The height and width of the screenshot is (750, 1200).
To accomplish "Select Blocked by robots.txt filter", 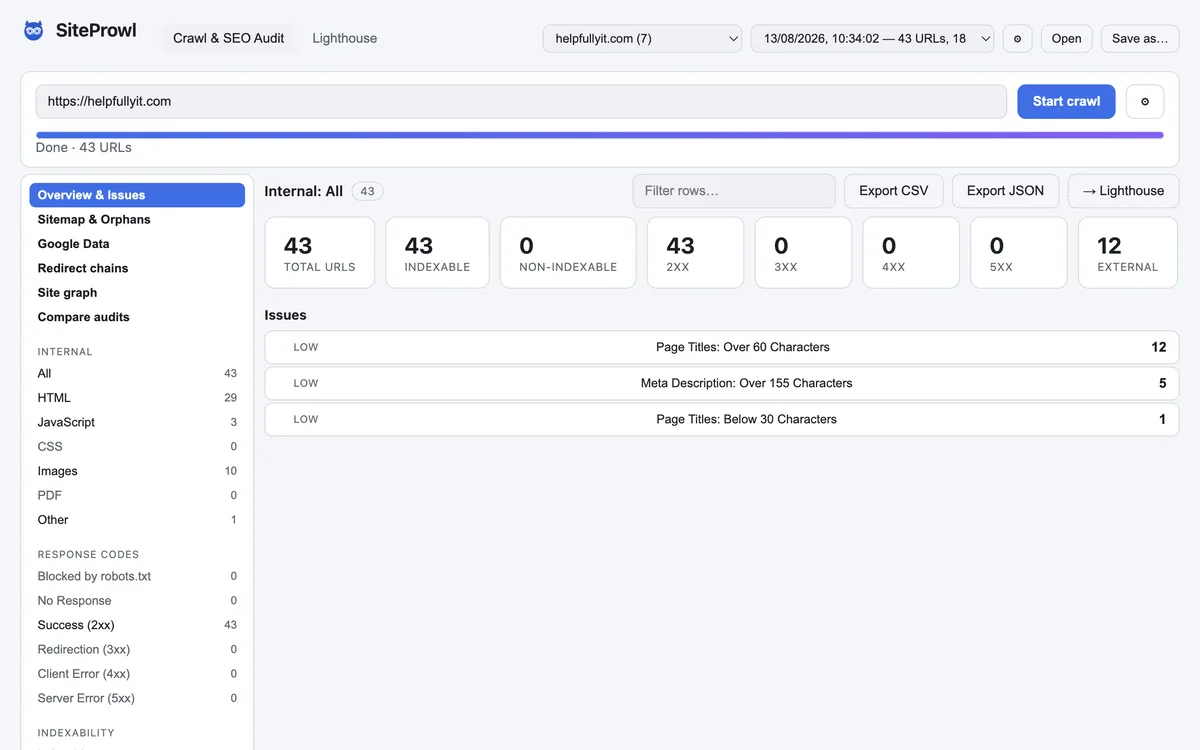I will (137, 576).
